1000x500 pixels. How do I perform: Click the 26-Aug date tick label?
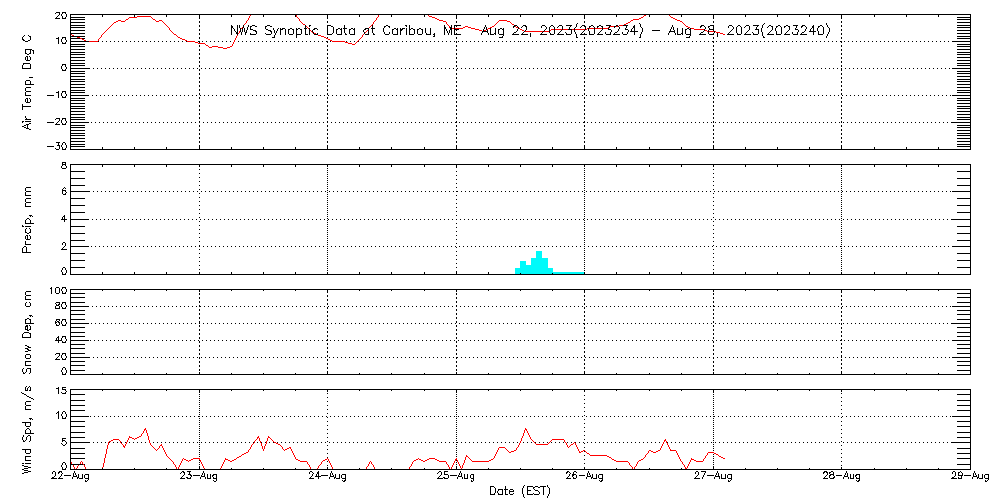click(x=584, y=478)
